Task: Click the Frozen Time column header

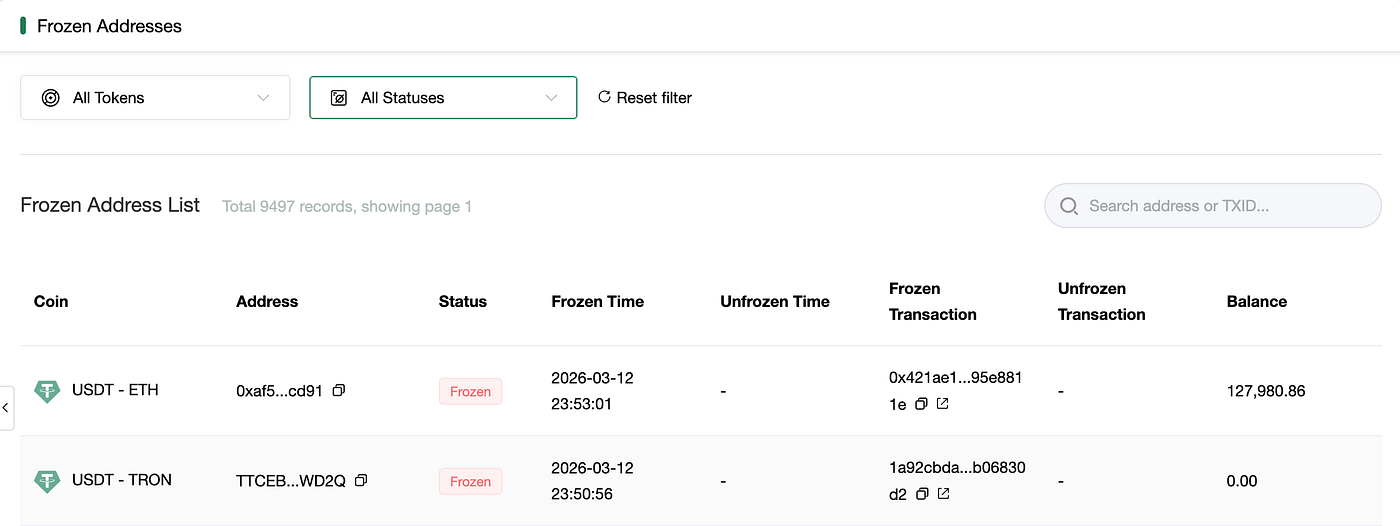Action: (x=597, y=301)
